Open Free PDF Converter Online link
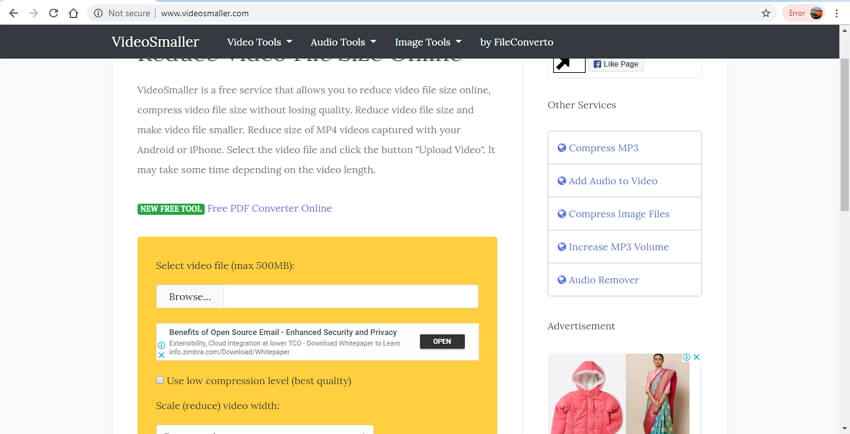The width and height of the screenshot is (850, 434). (x=269, y=209)
